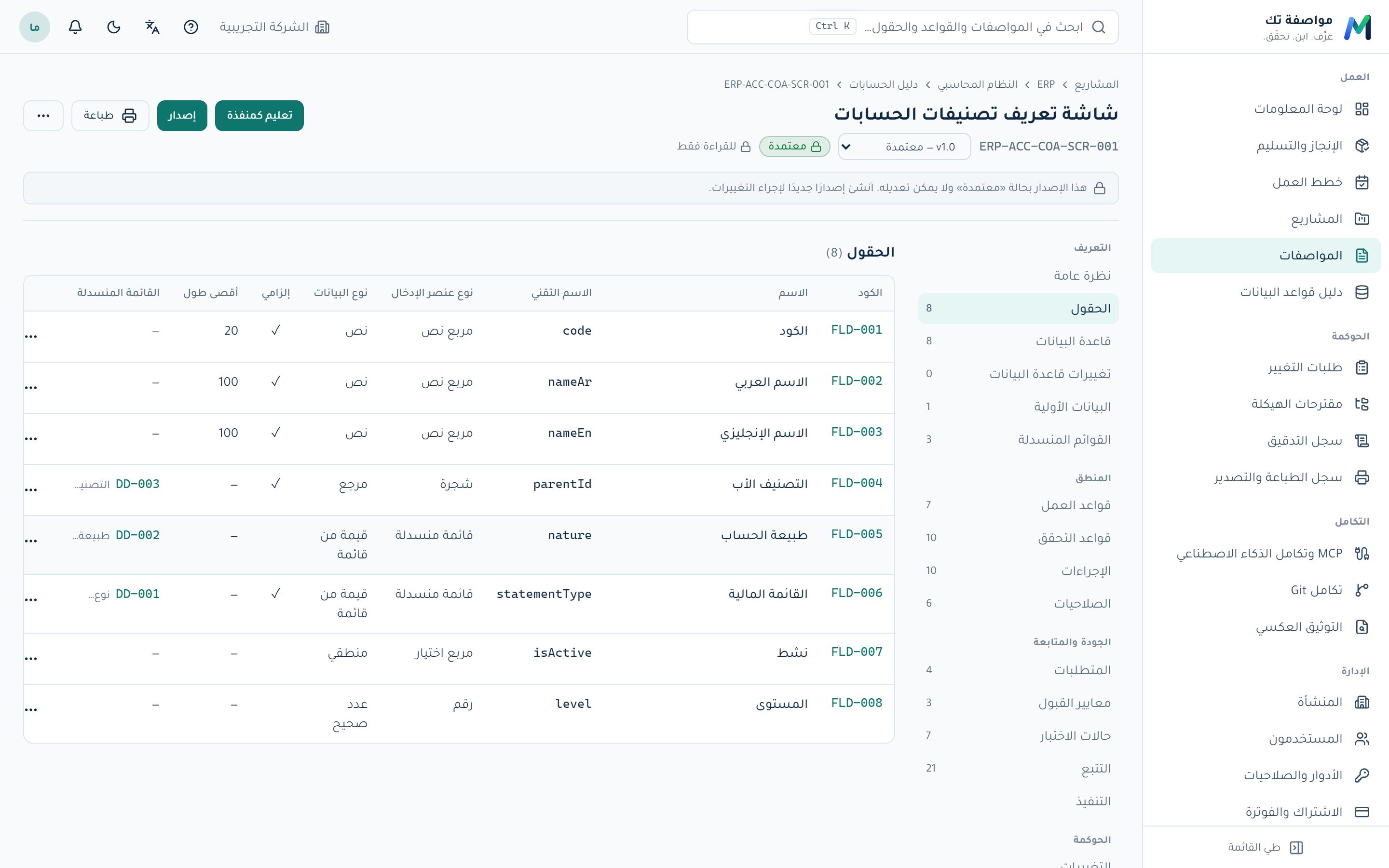The height and width of the screenshot is (868, 1389).
Task: Open الأدوار والصلاحيات in sidebar
Action: coord(1266,775)
